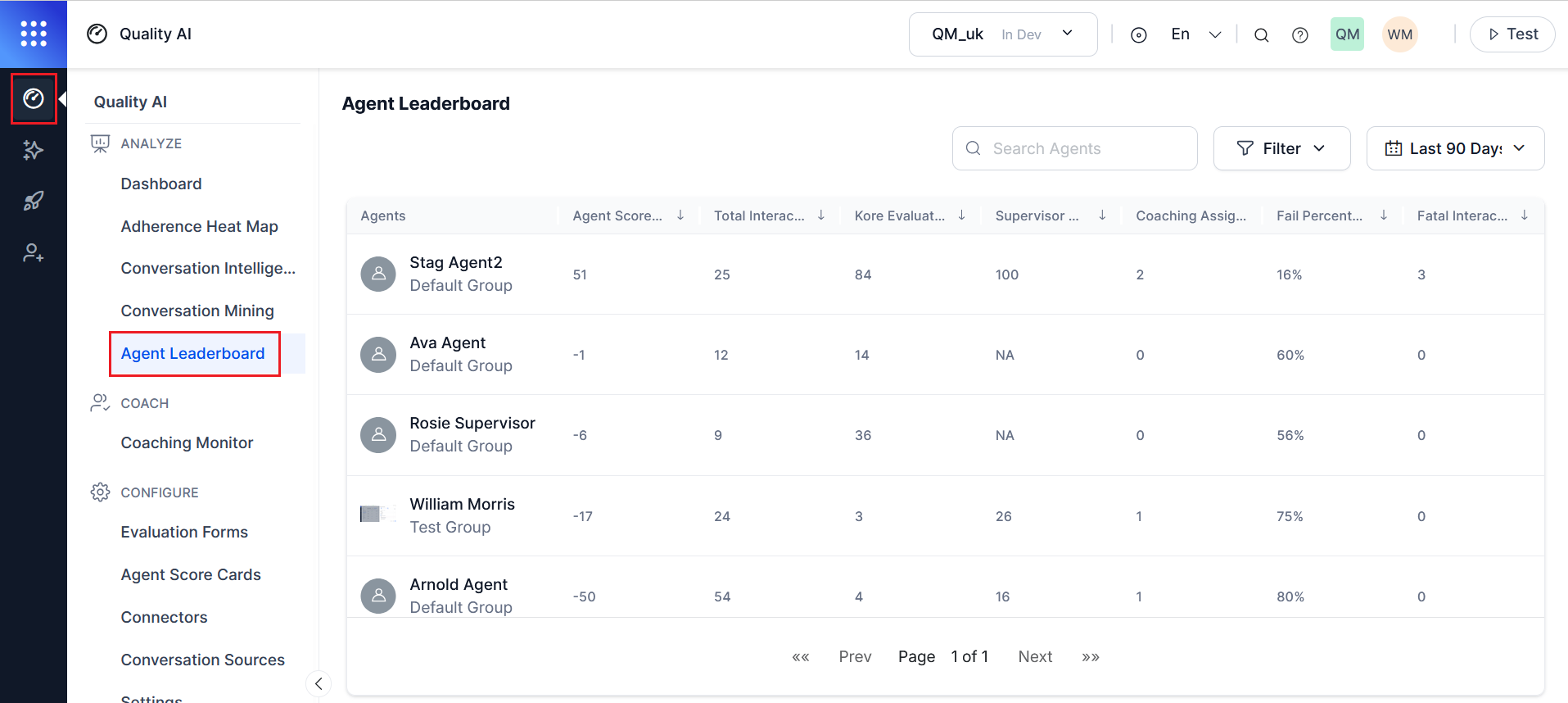
Task: Expand the Last 90 Days date dropdown
Action: 1454,148
